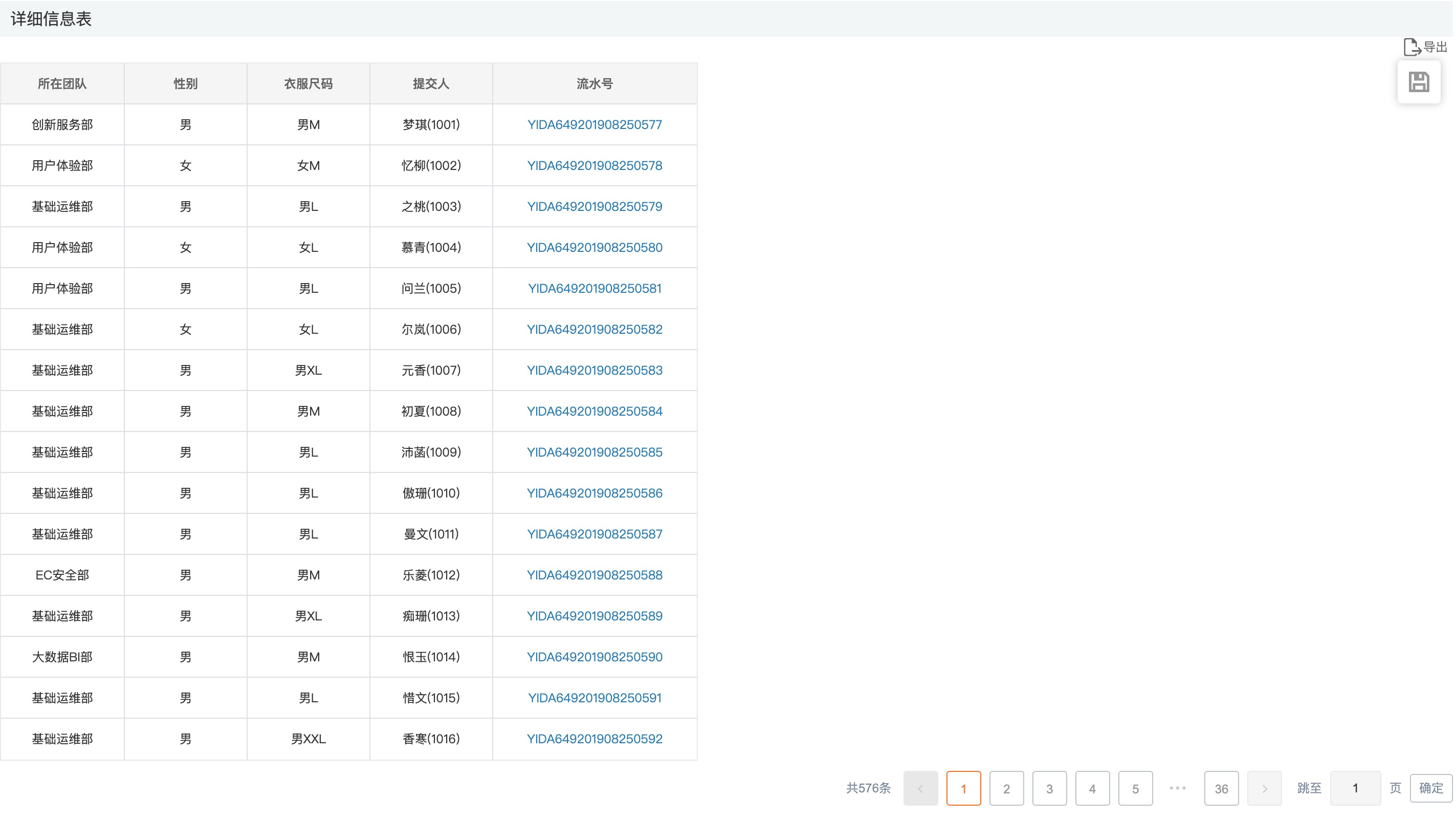
Task: Select page 4 button
Action: (x=1092, y=788)
